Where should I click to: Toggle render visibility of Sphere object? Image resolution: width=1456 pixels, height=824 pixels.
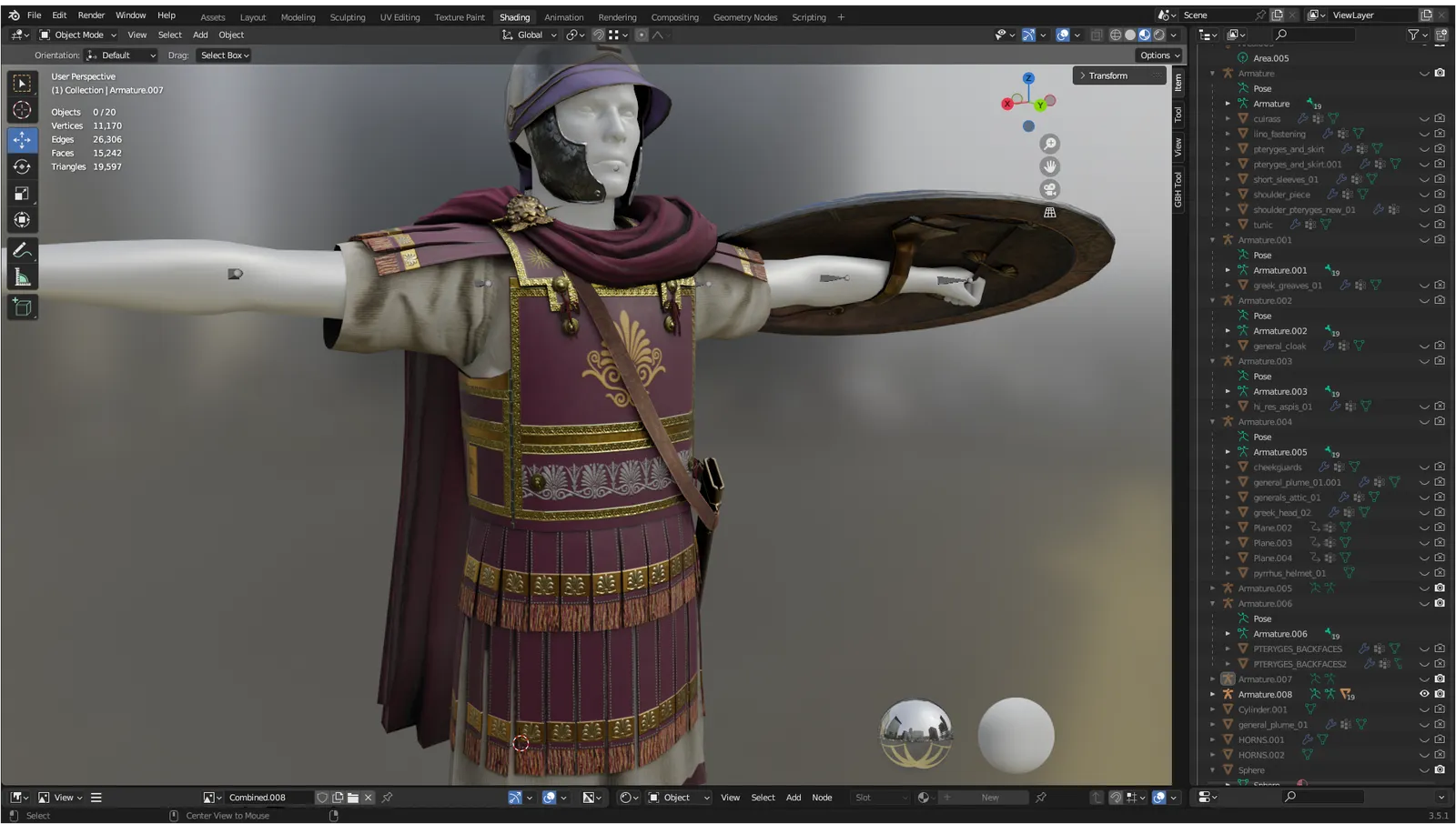1440,769
